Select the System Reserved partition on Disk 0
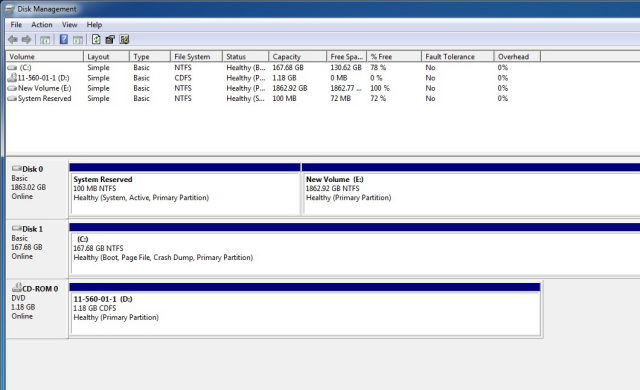 (185, 190)
